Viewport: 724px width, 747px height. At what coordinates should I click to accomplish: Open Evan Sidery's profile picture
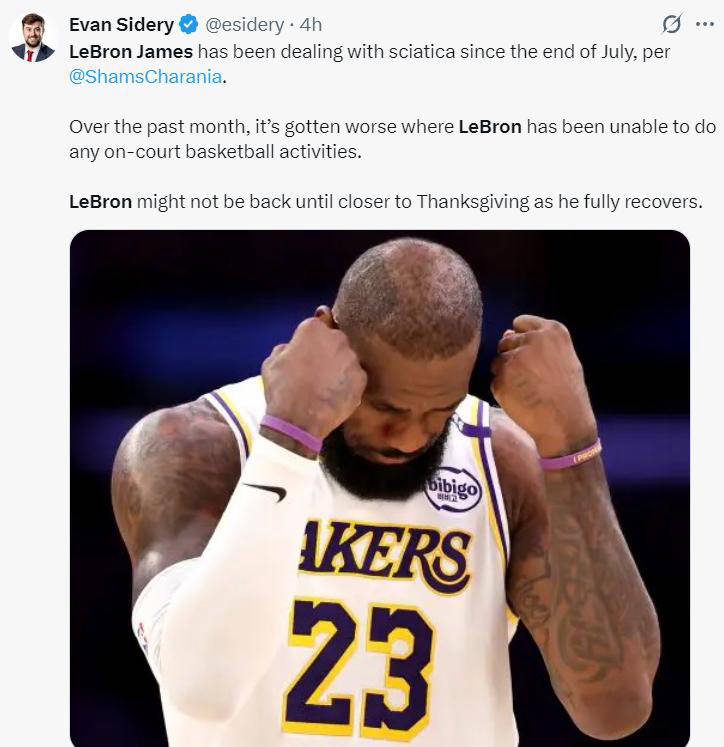[33, 39]
